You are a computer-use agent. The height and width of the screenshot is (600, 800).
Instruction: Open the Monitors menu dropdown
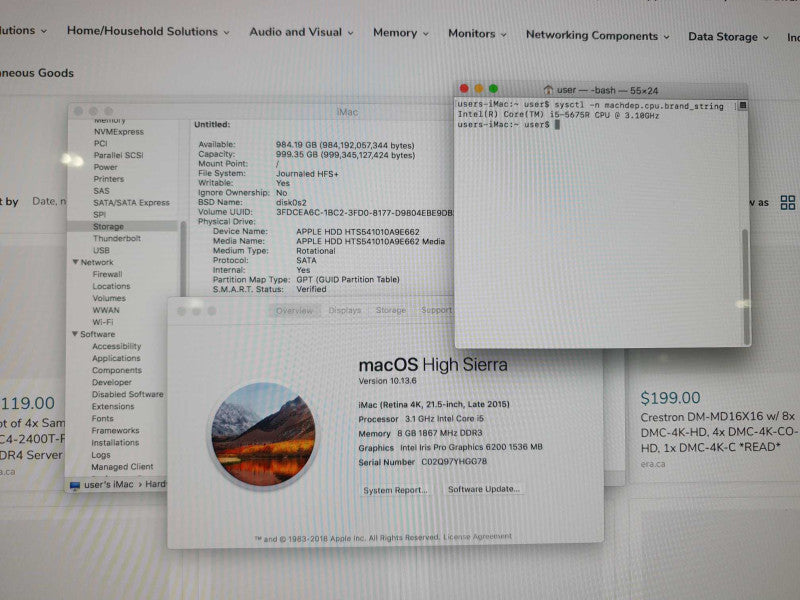(x=477, y=34)
